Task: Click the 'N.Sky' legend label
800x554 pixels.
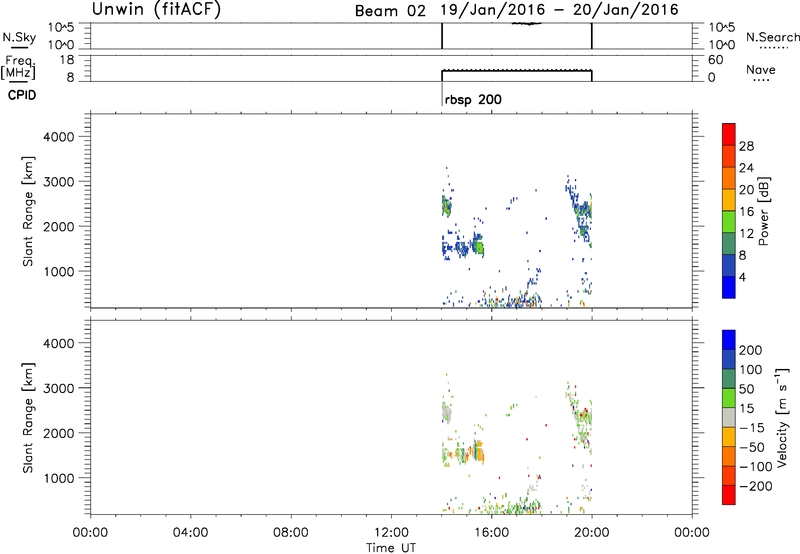Action: click(19, 37)
